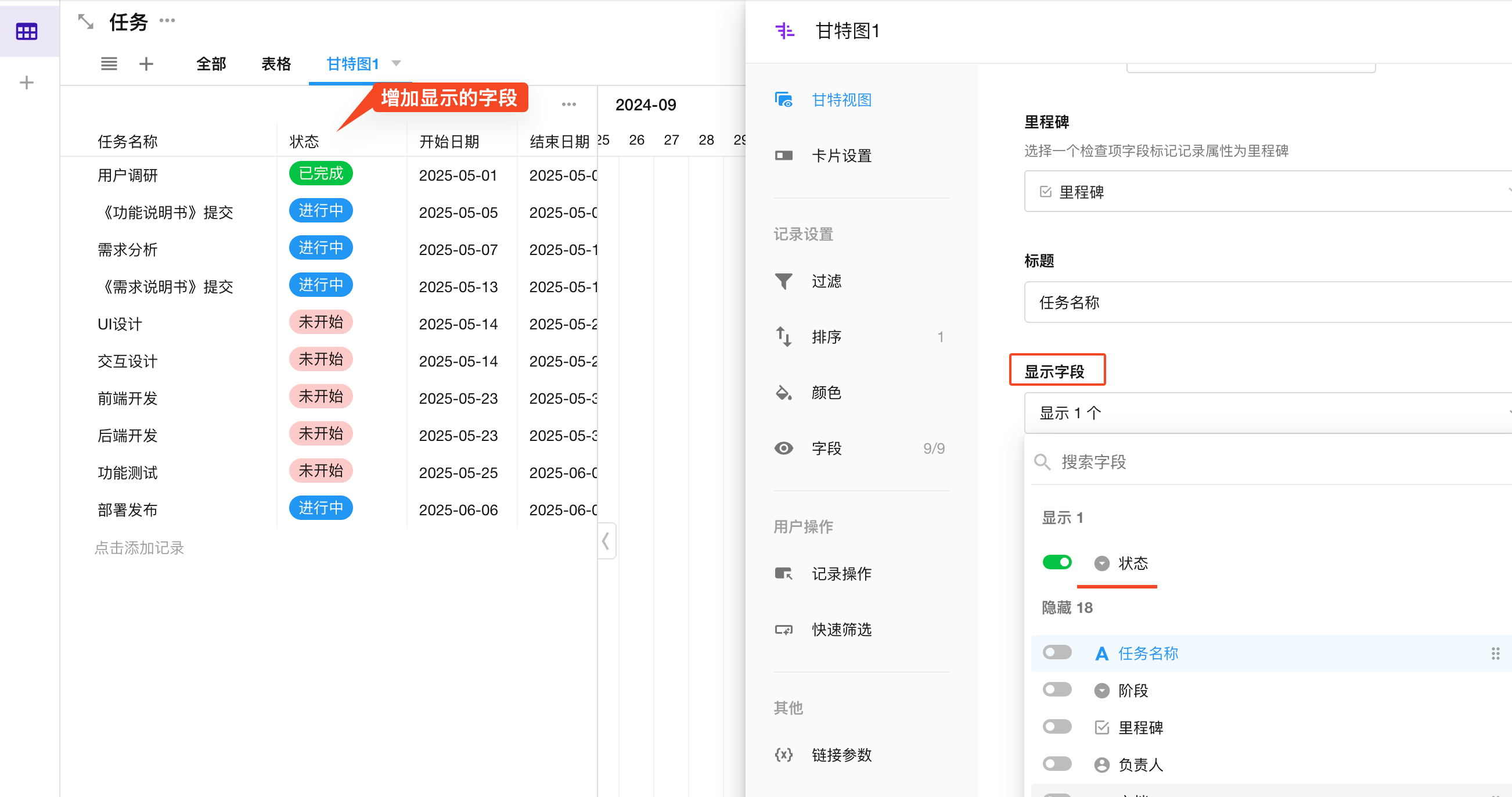
Task: Click the plus icon to add view
Action: (x=146, y=63)
